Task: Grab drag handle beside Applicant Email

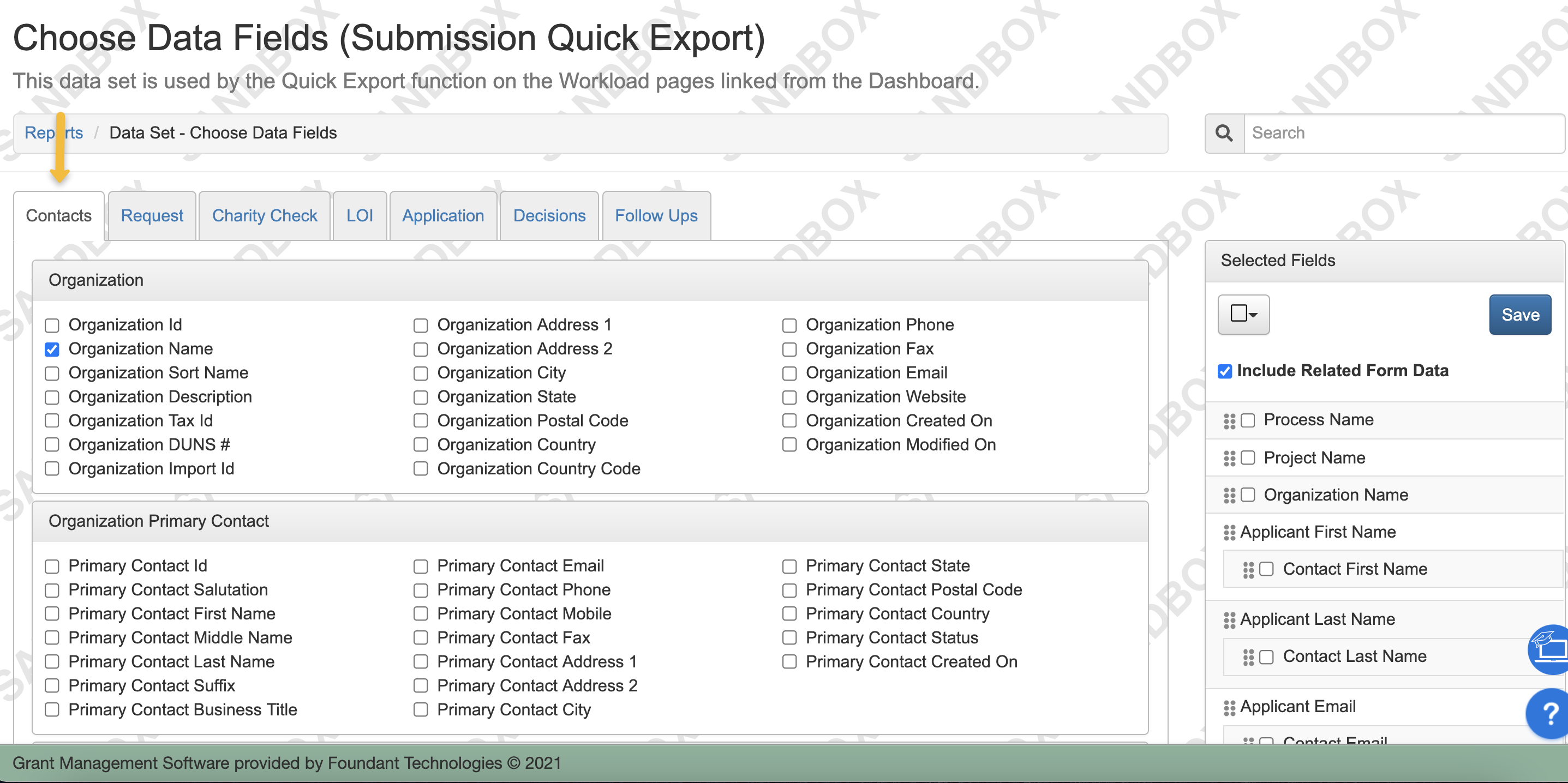Action: pos(1229,707)
